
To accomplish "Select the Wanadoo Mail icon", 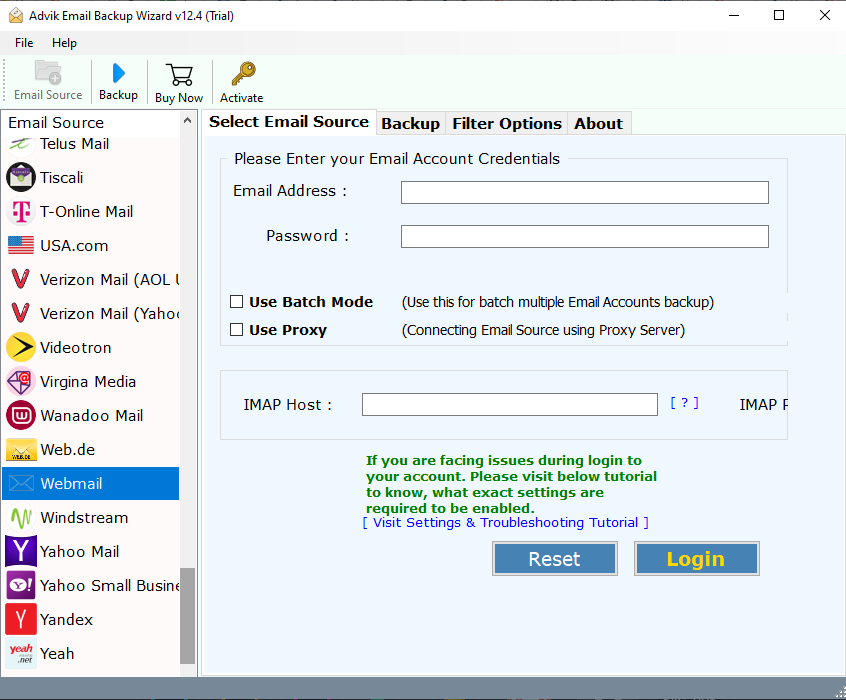I will 21,415.
